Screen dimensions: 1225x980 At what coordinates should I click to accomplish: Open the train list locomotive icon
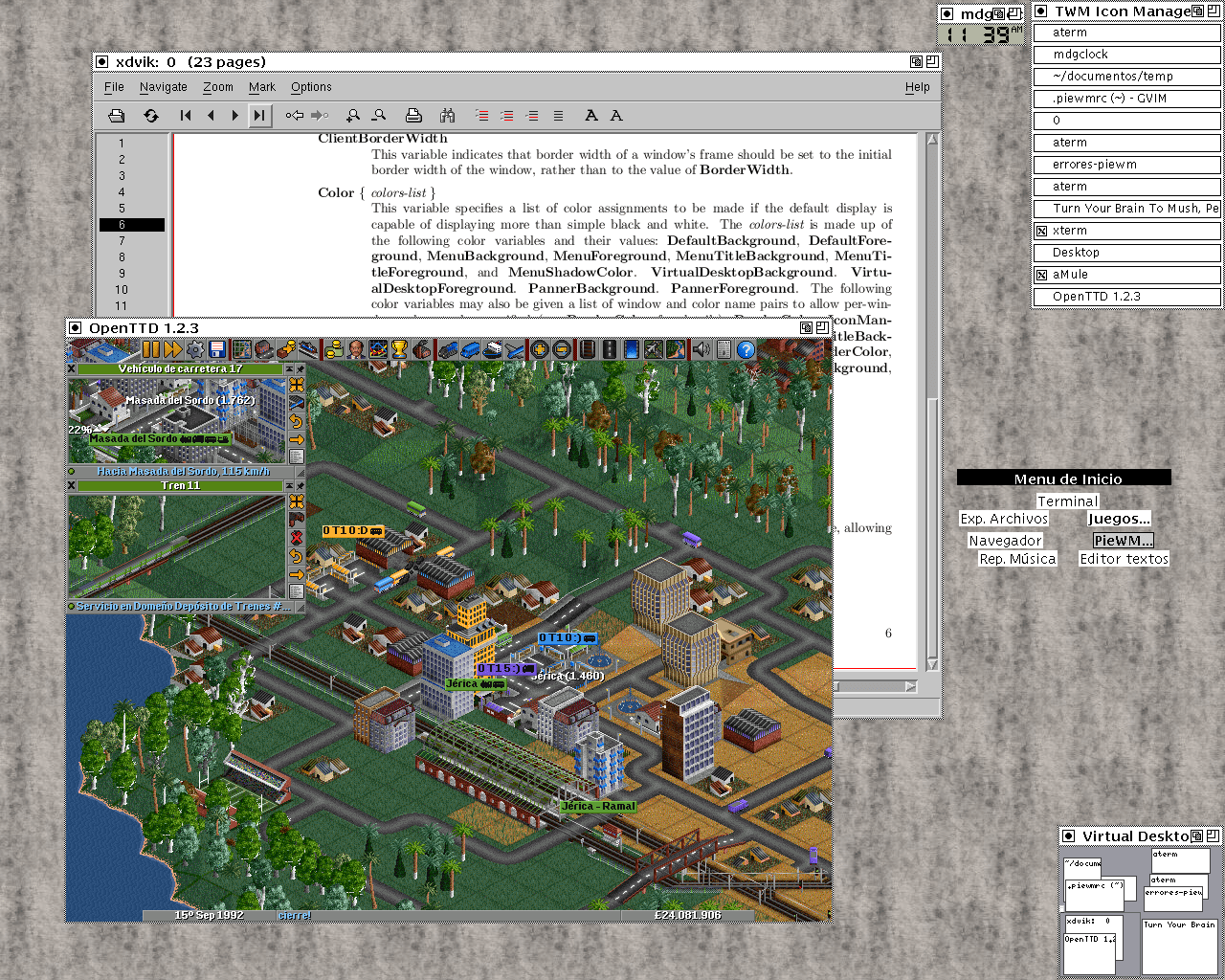pyautogui.click(x=447, y=350)
